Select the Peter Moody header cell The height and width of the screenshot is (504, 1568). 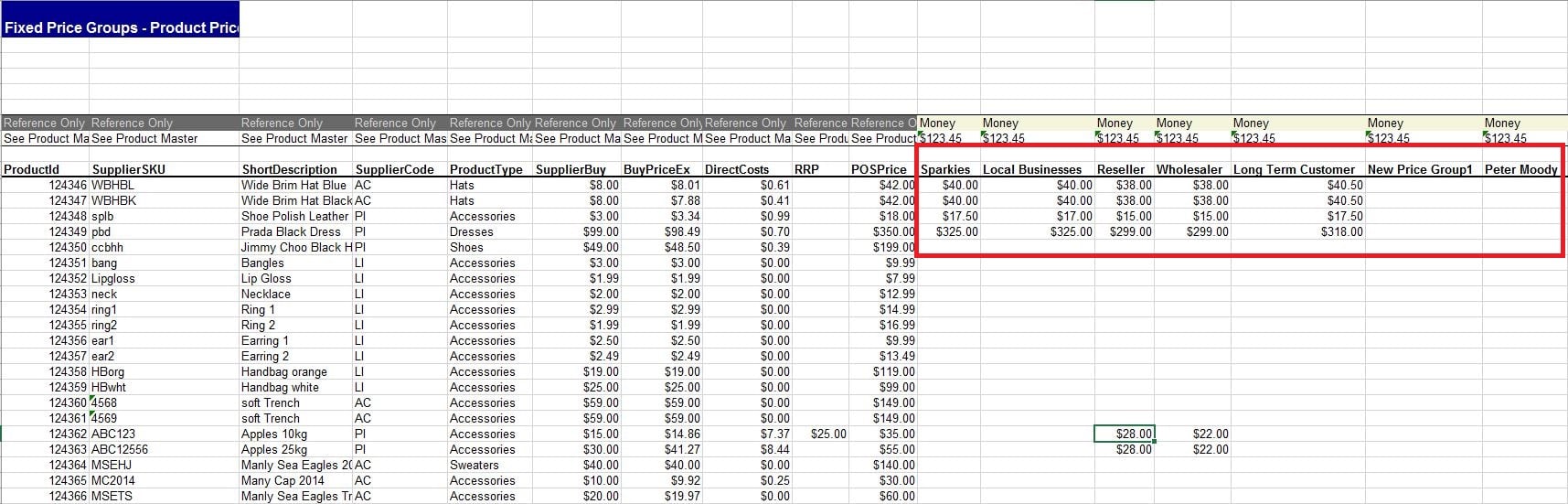(x=1521, y=169)
